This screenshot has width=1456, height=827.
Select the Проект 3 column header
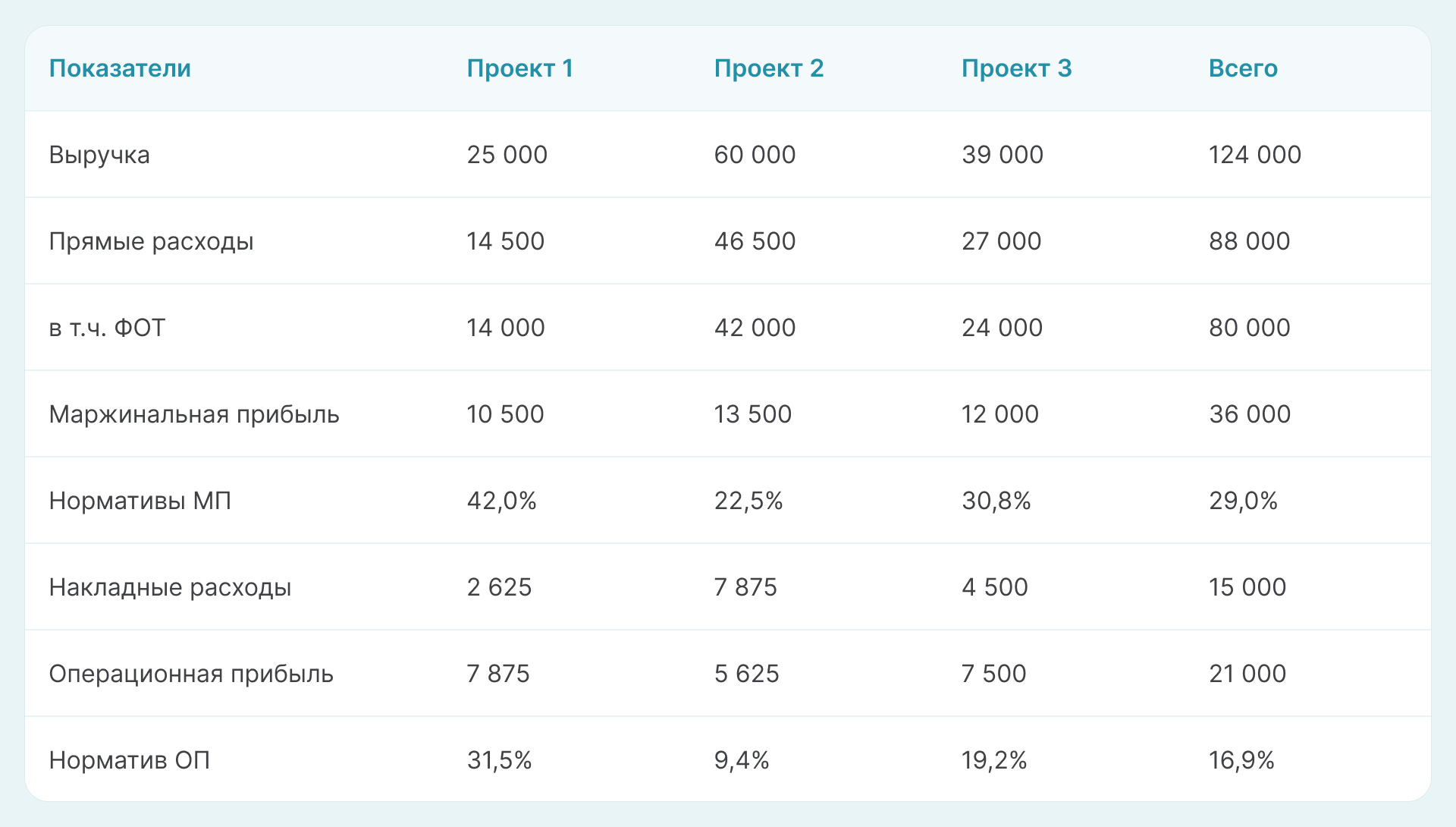coord(1016,68)
